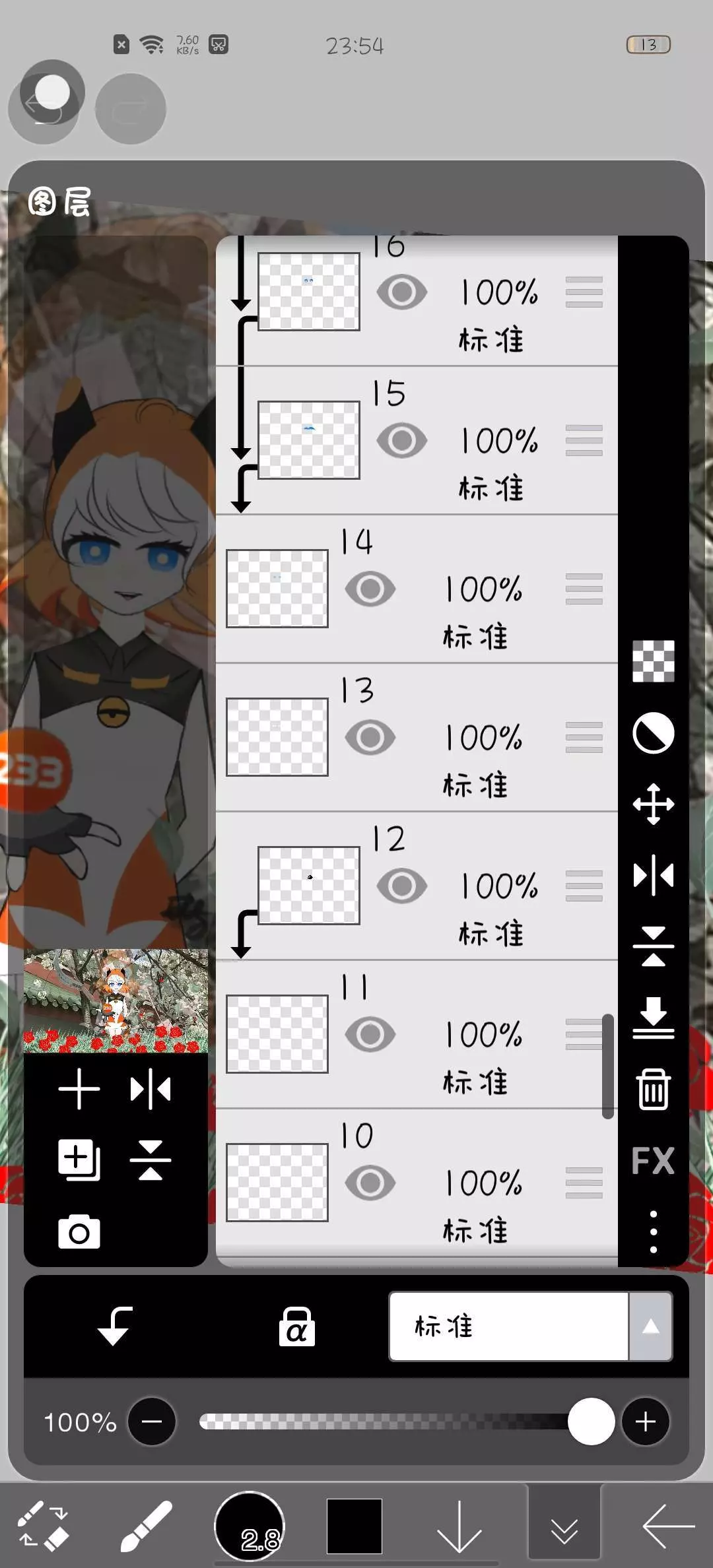Select layer 13 row

[x=417, y=737]
